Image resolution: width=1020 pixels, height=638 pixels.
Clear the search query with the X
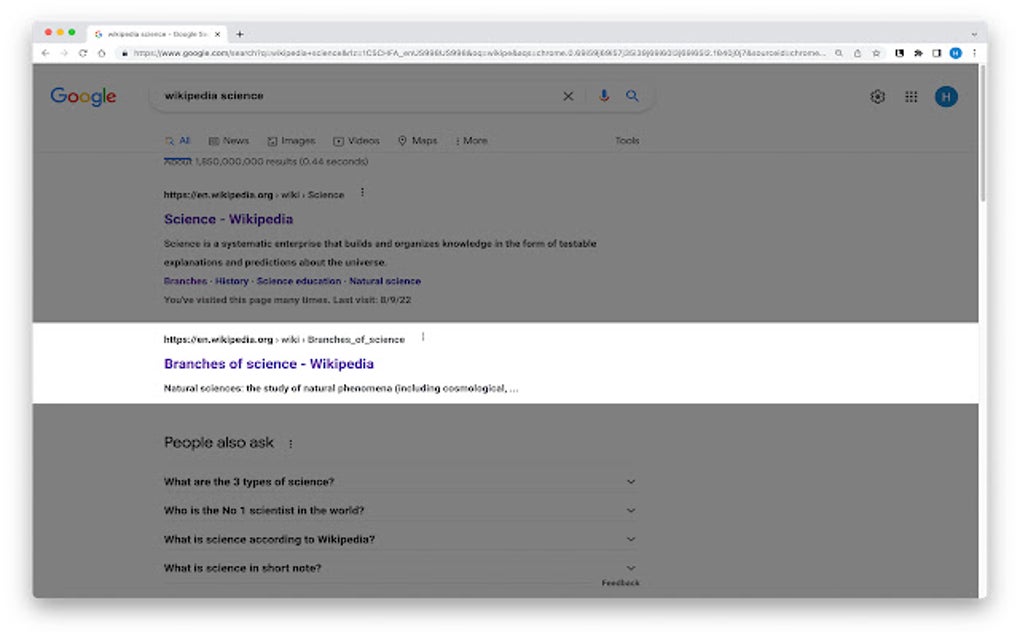point(568,96)
